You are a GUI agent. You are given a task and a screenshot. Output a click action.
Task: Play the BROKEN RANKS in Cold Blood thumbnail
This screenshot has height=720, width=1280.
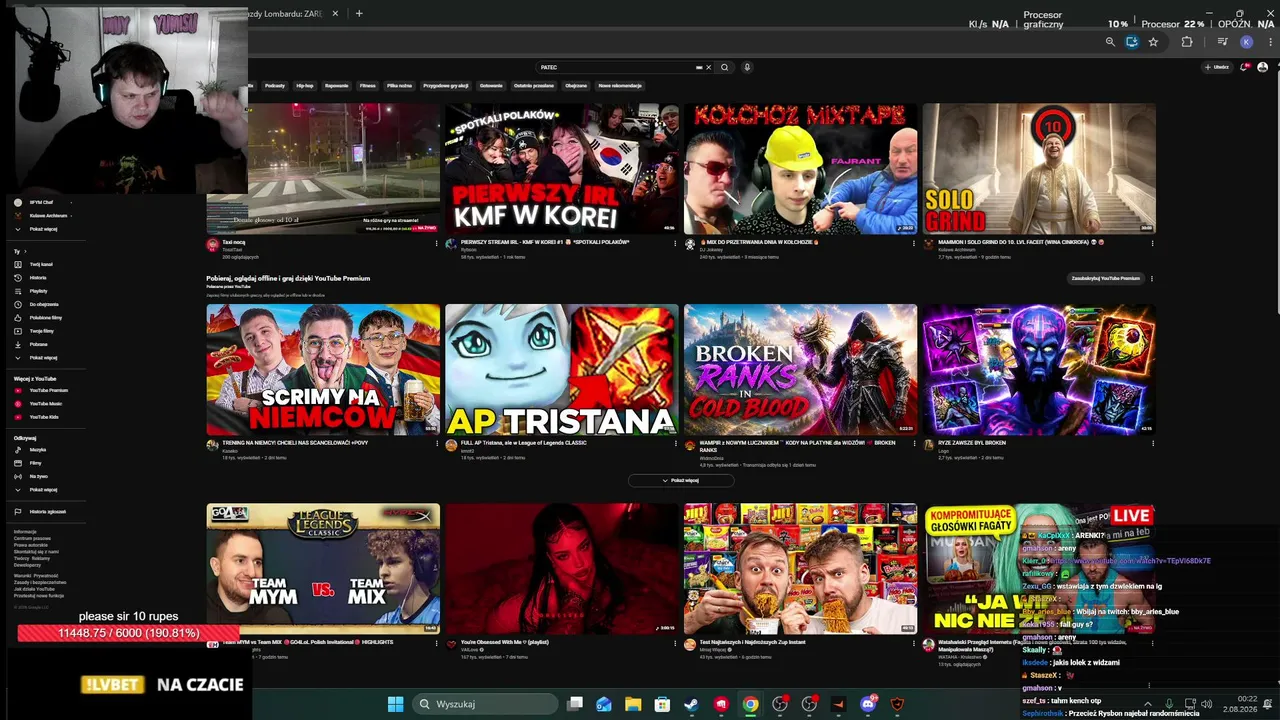tap(800, 370)
